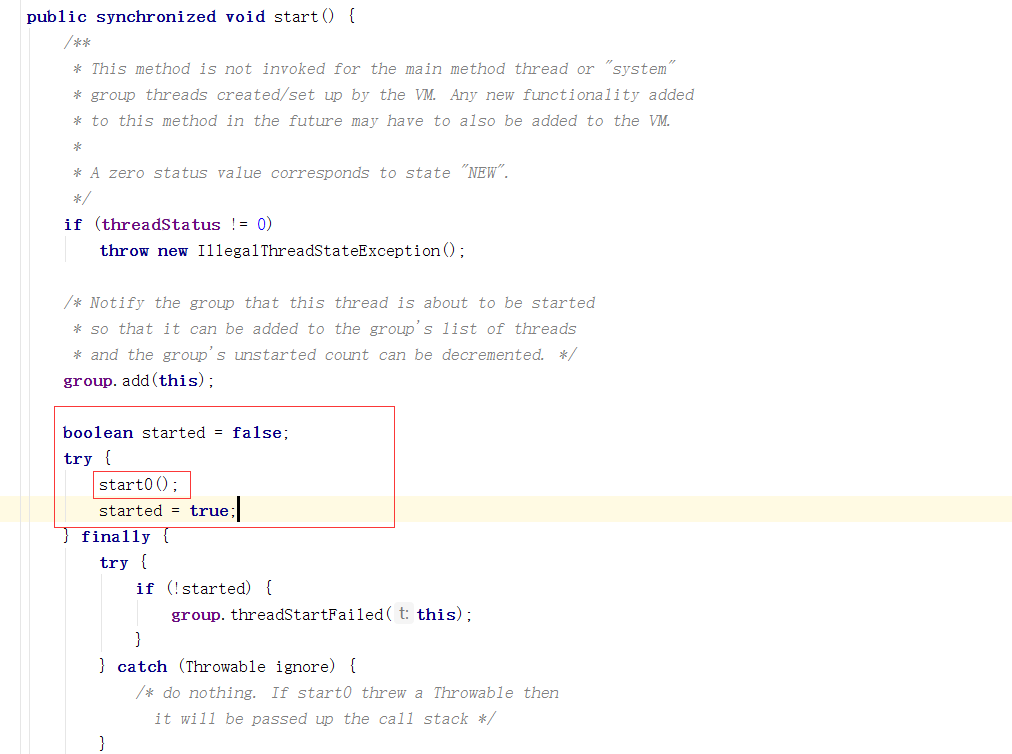Click the '!started' condition
Image resolution: width=1012 pixels, height=754 pixels.
click(208, 589)
